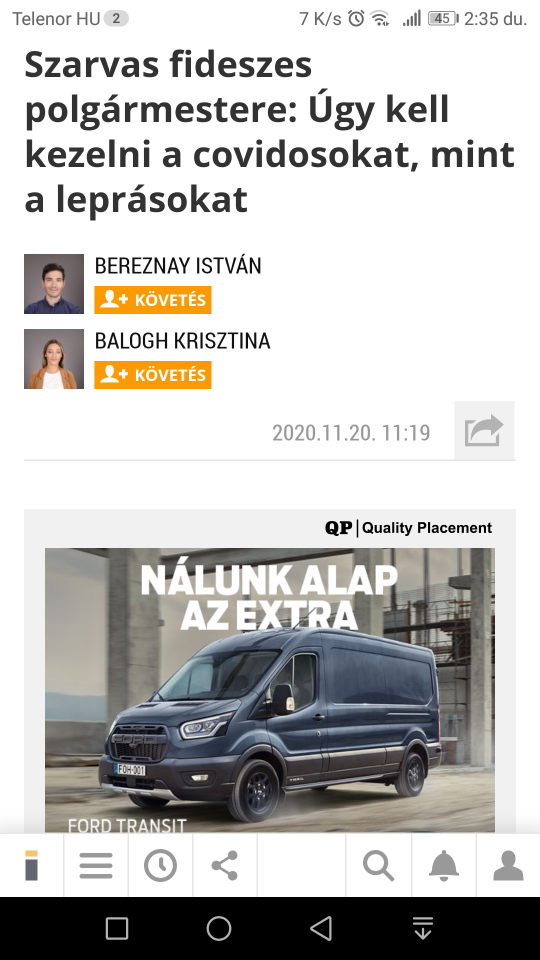The image size is (540, 960).
Task: Open the BEREZNAY ISTVÁN author name link
Action: [178, 266]
